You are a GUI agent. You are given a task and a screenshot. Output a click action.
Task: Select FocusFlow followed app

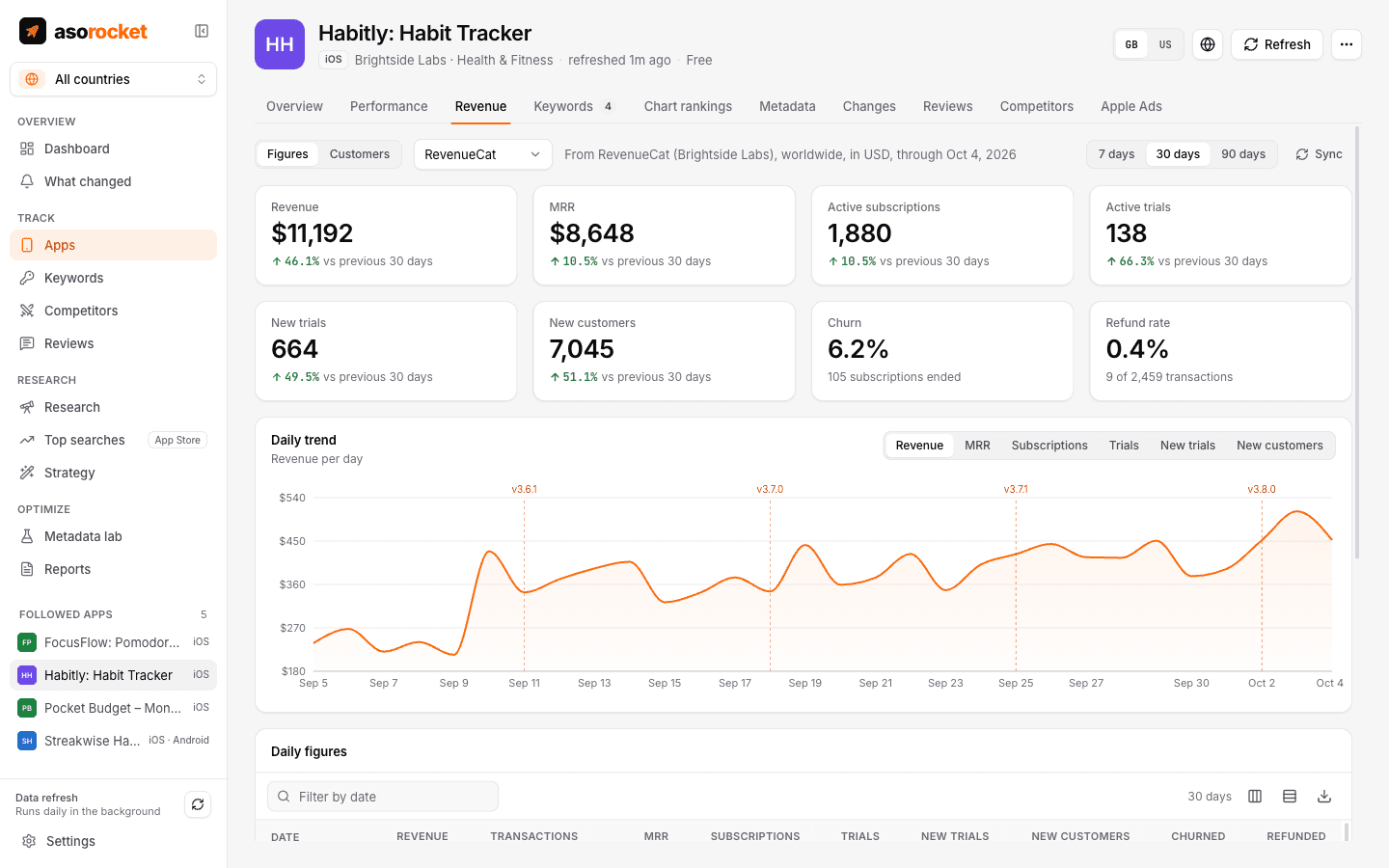pos(113,642)
